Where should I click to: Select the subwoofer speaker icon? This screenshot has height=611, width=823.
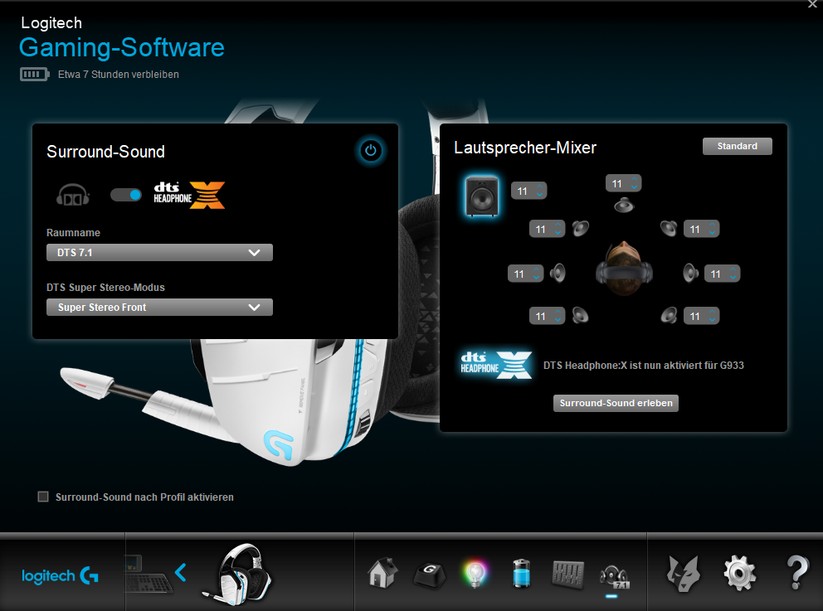[x=485, y=195]
